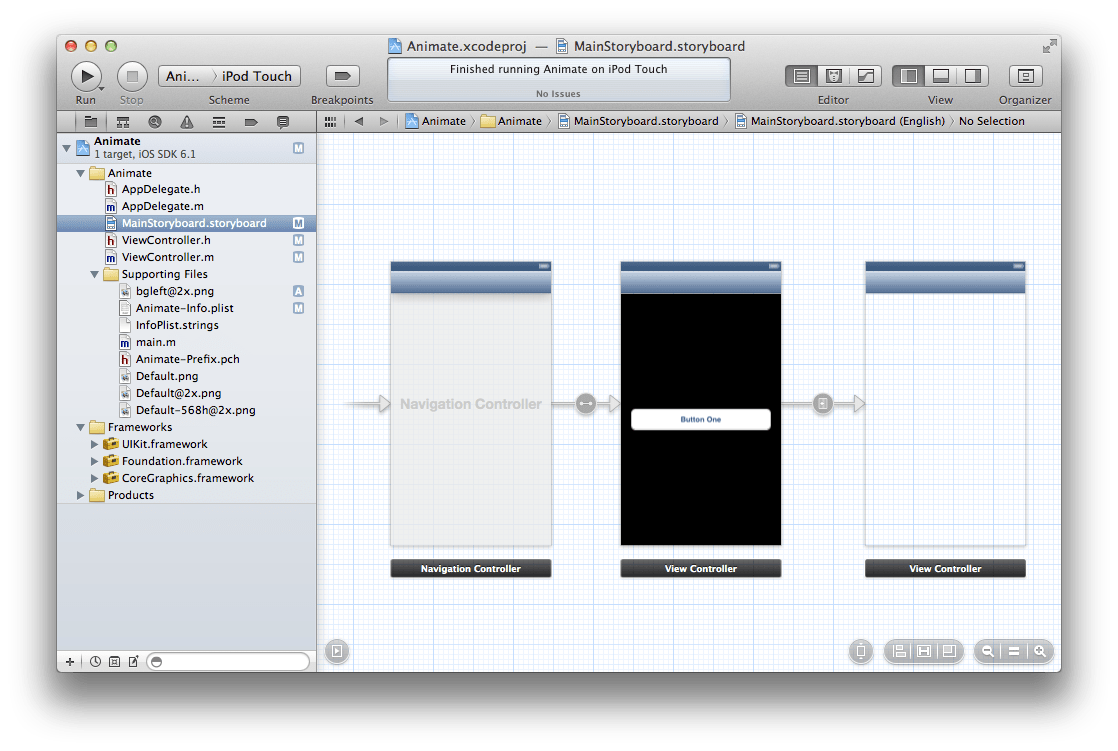Image resolution: width=1118 pixels, height=751 pixels.
Task: Select the root view relationship segue
Action: 586,404
